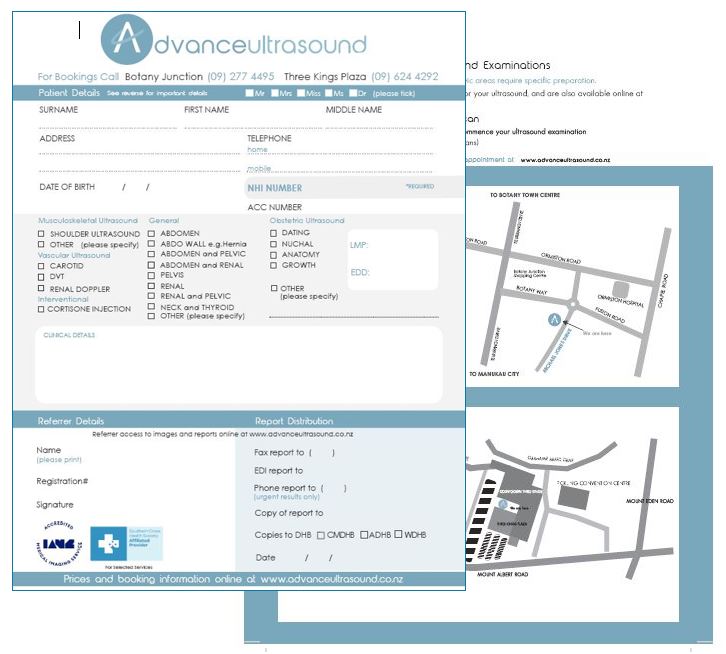Click the Copy of report to label
Screen dimensions: 726x654
click(x=289, y=513)
